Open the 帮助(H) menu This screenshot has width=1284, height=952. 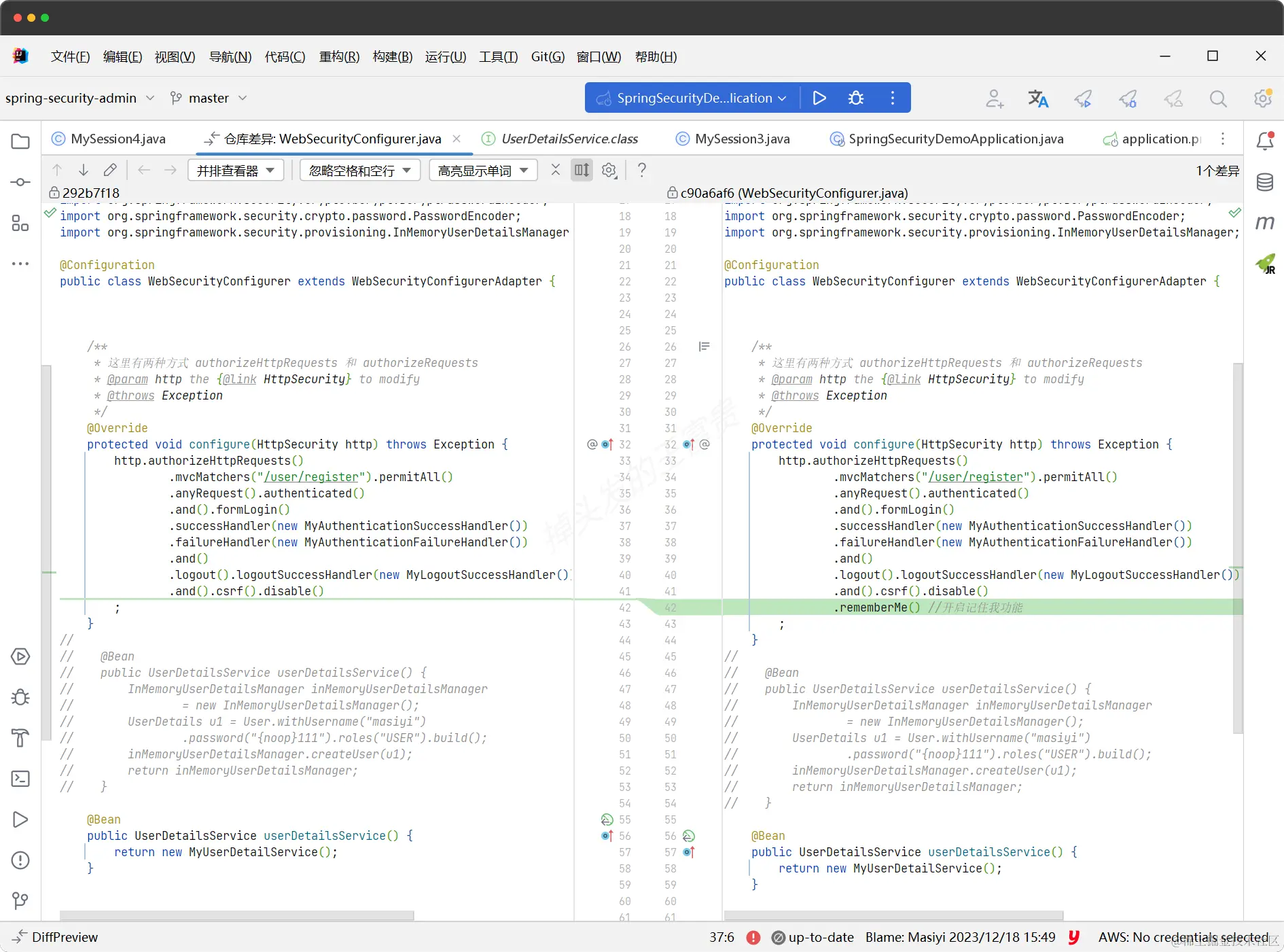[656, 56]
